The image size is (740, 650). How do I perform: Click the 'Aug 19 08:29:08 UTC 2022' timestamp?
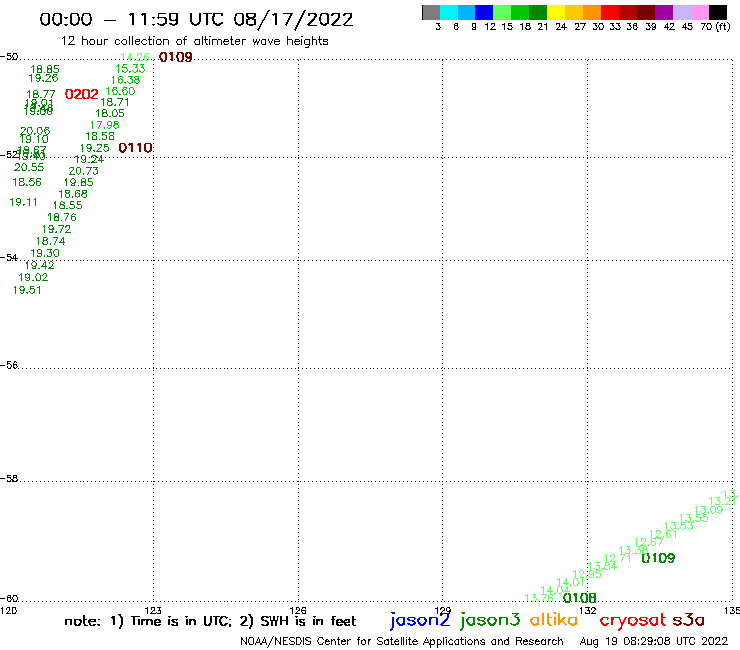(x=654, y=641)
